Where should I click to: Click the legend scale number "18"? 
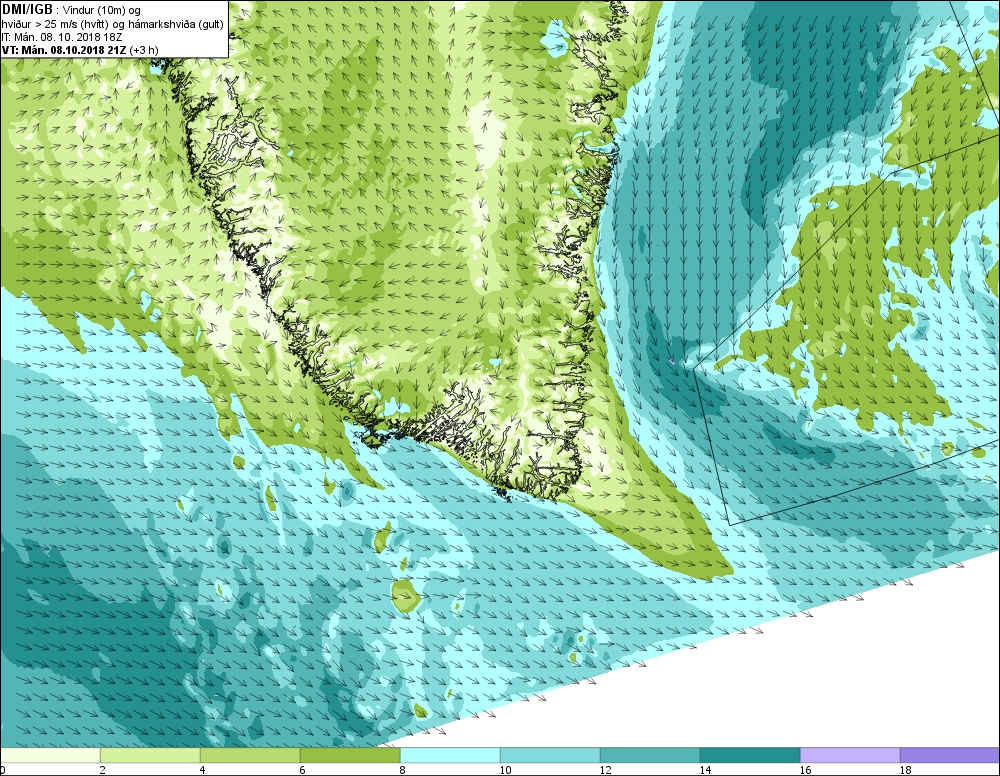tap(906, 770)
